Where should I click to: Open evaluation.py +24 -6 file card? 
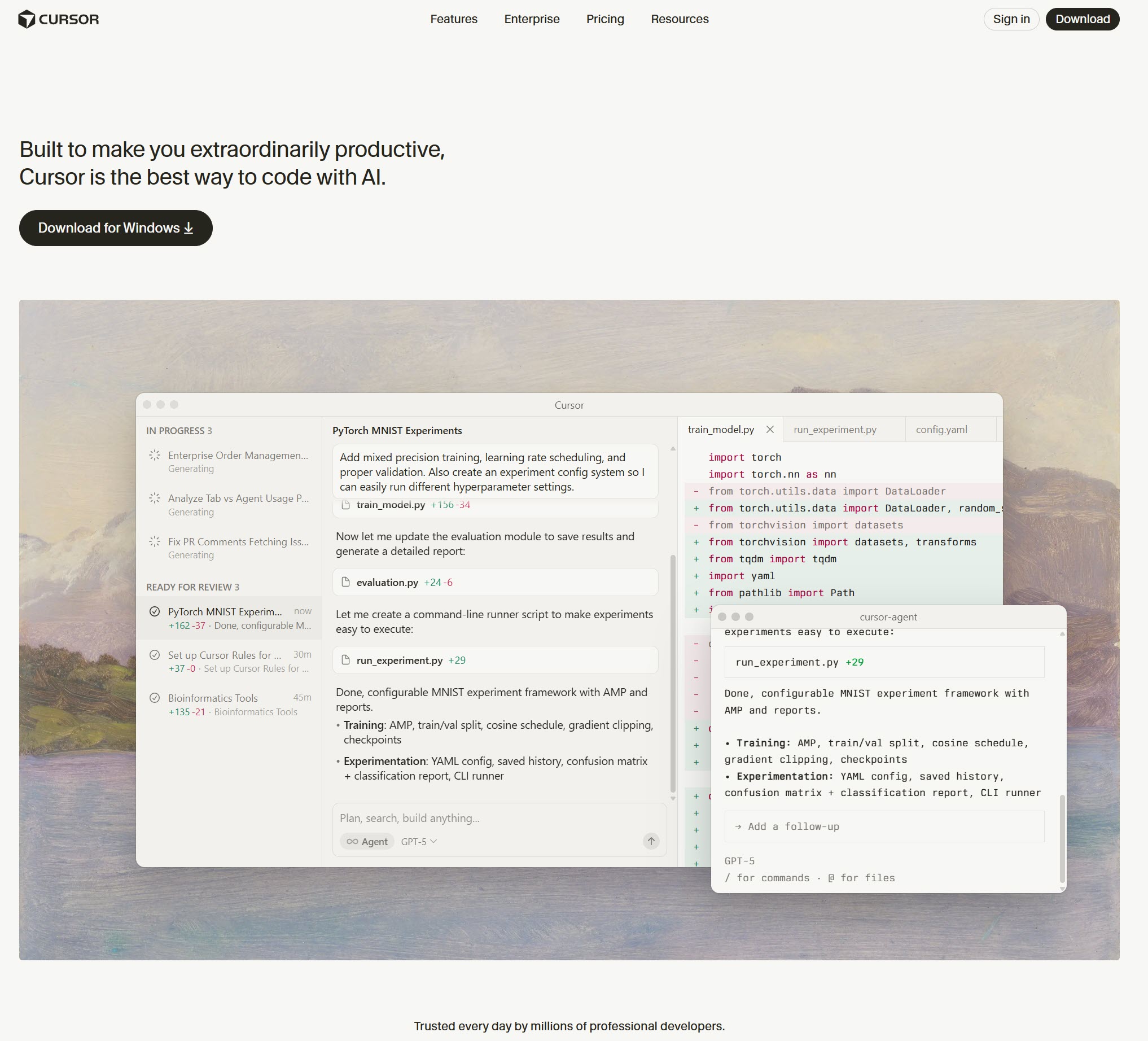(x=496, y=582)
